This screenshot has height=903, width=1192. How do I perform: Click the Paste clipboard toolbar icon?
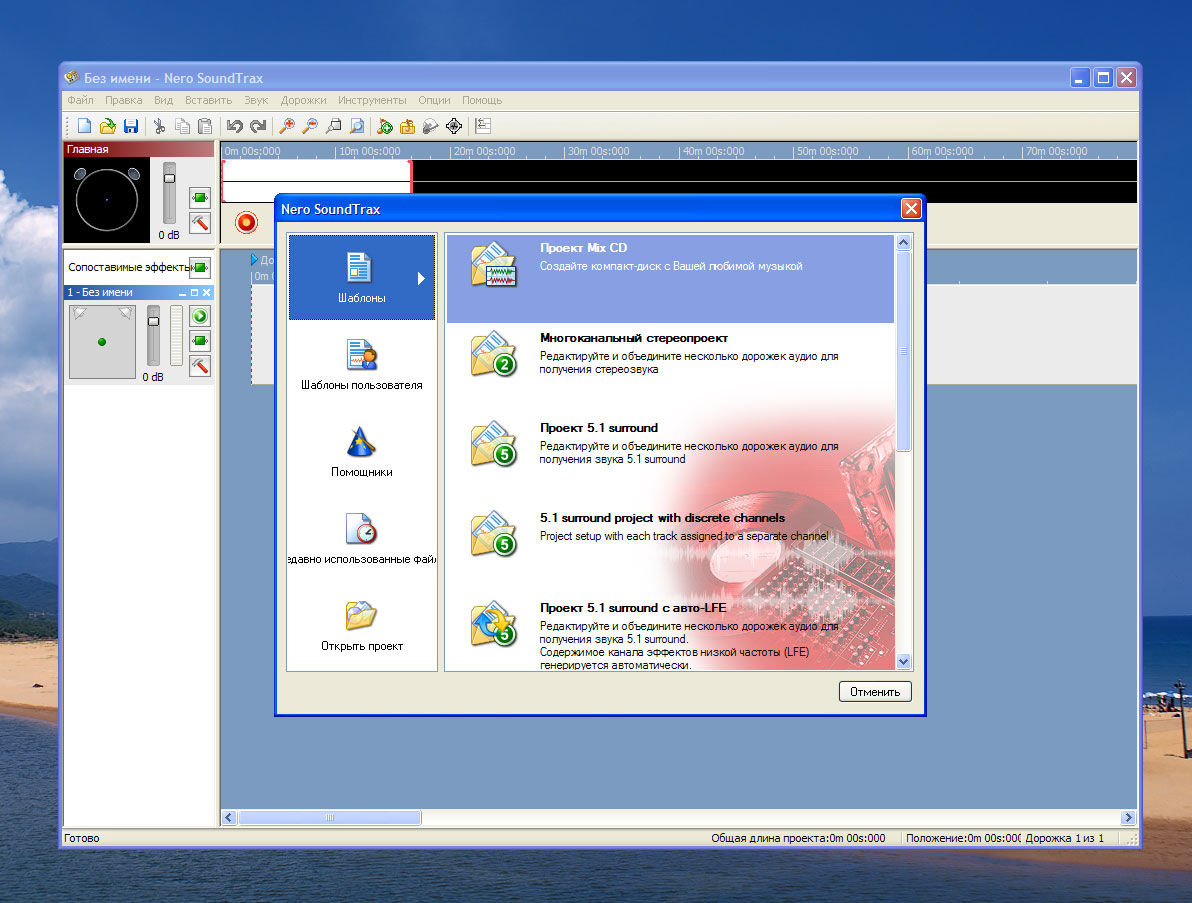click(205, 126)
